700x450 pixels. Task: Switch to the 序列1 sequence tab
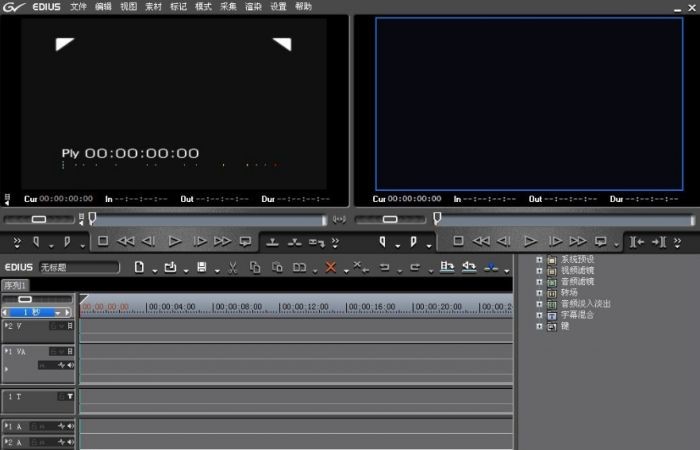(15, 285)
